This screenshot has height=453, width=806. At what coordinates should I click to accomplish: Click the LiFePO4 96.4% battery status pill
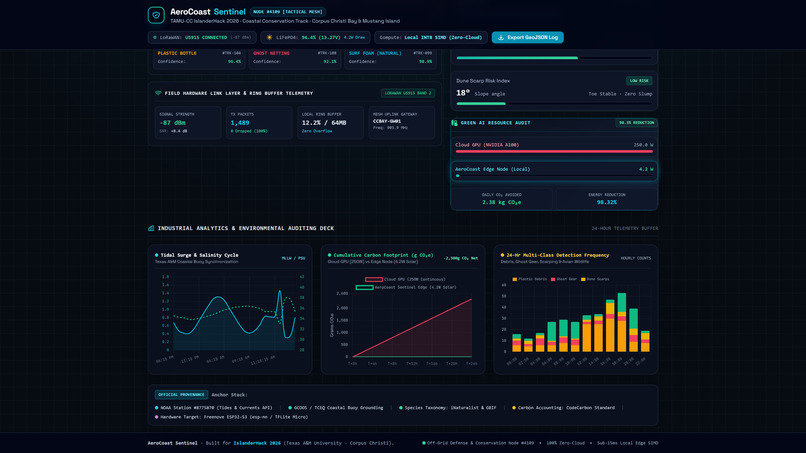pyautogui.click(x=315, y=38)
